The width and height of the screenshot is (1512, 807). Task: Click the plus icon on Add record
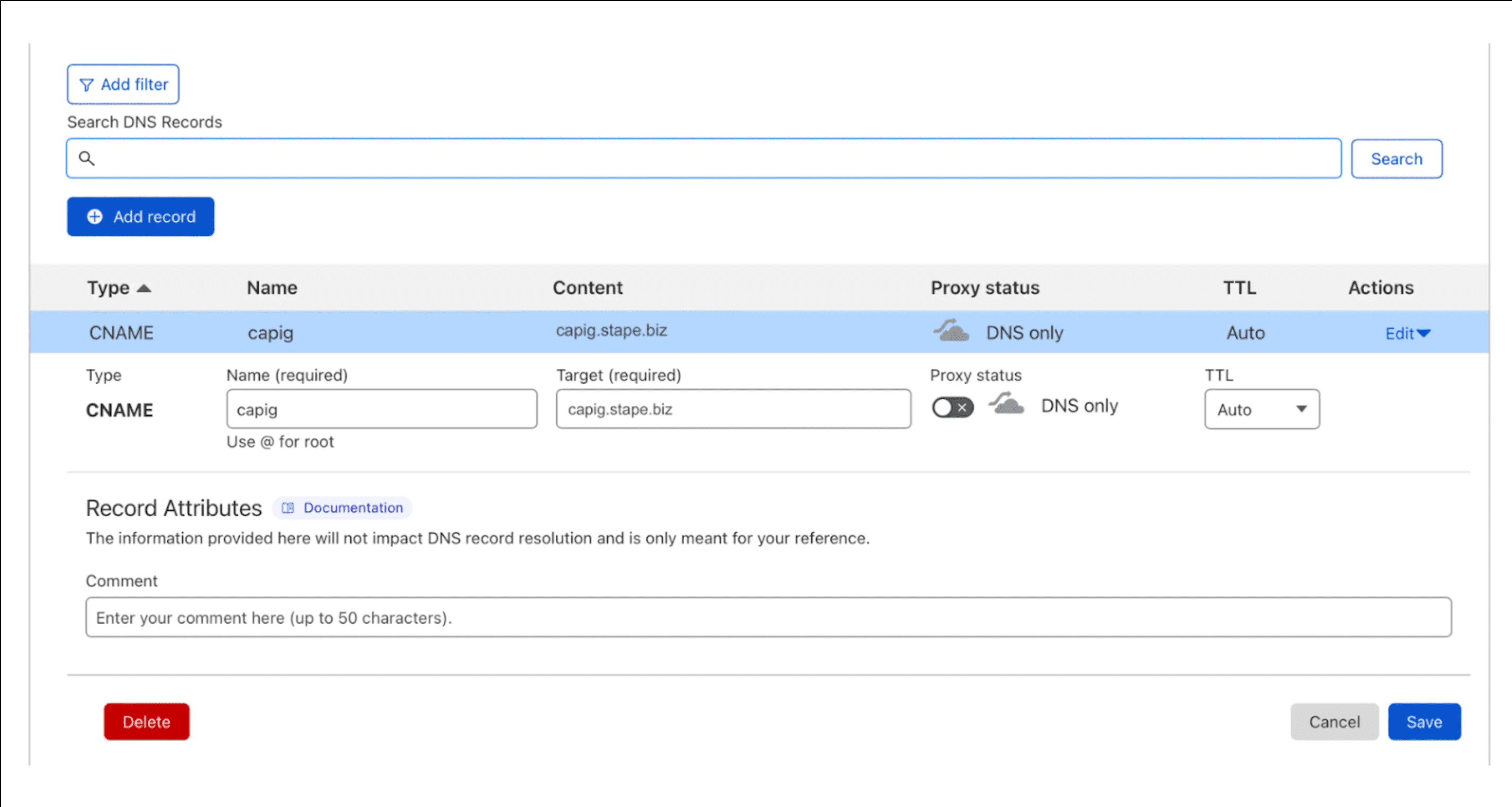(x=94, y=217)
